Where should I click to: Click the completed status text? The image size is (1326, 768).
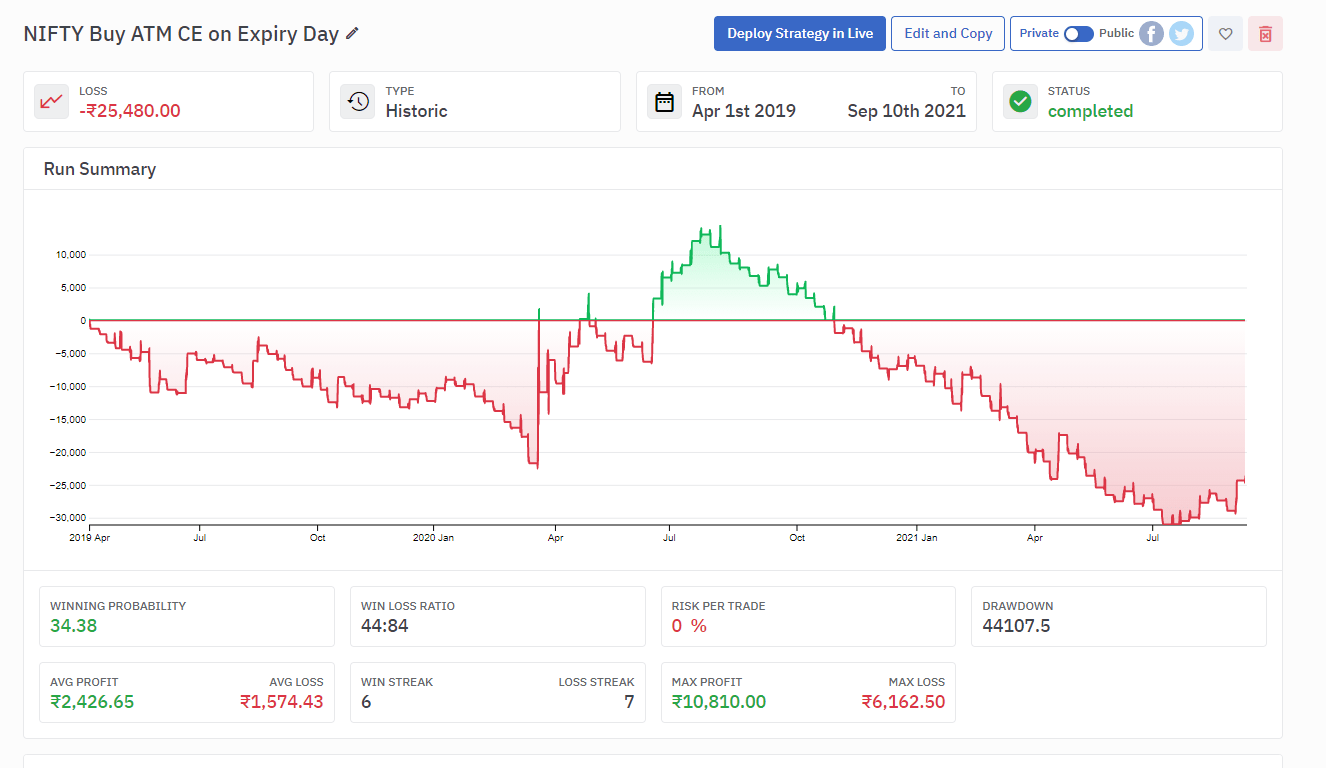1090,111
